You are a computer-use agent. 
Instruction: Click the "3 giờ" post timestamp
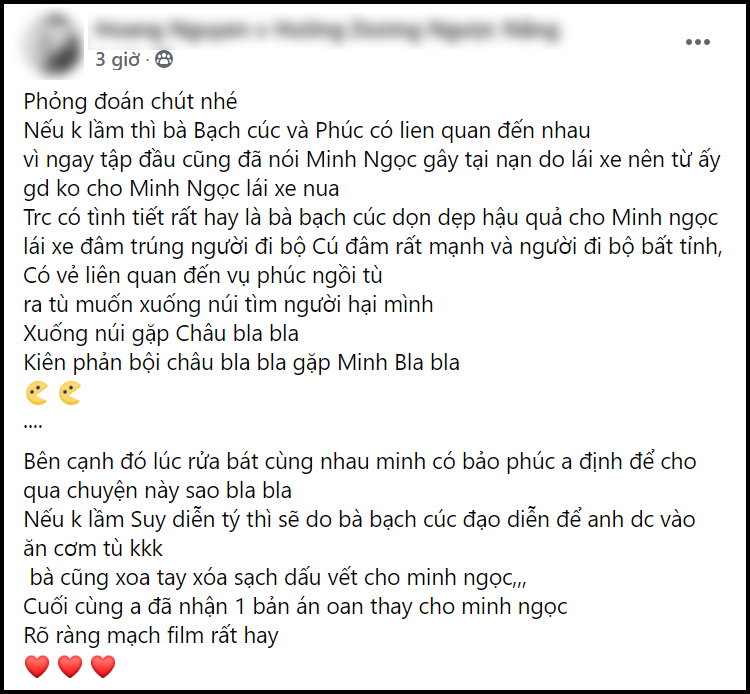[x=117, y=60]
